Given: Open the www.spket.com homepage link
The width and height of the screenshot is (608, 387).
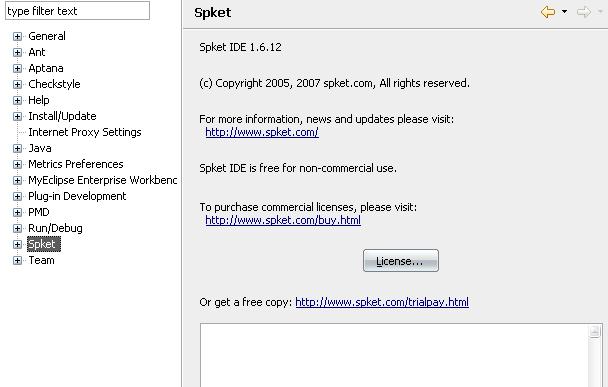Looking at the screenshot, I should click(262, 132).
